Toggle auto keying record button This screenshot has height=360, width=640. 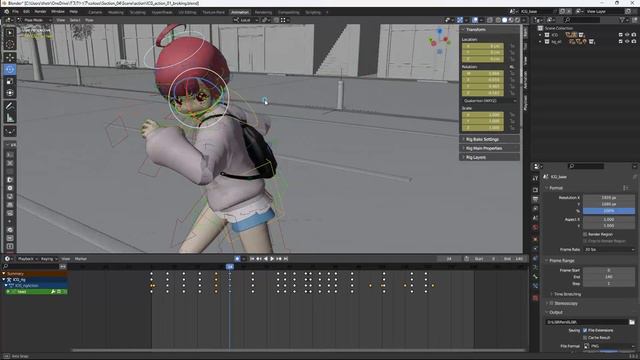pyautogui.click(x=237, y=259)
